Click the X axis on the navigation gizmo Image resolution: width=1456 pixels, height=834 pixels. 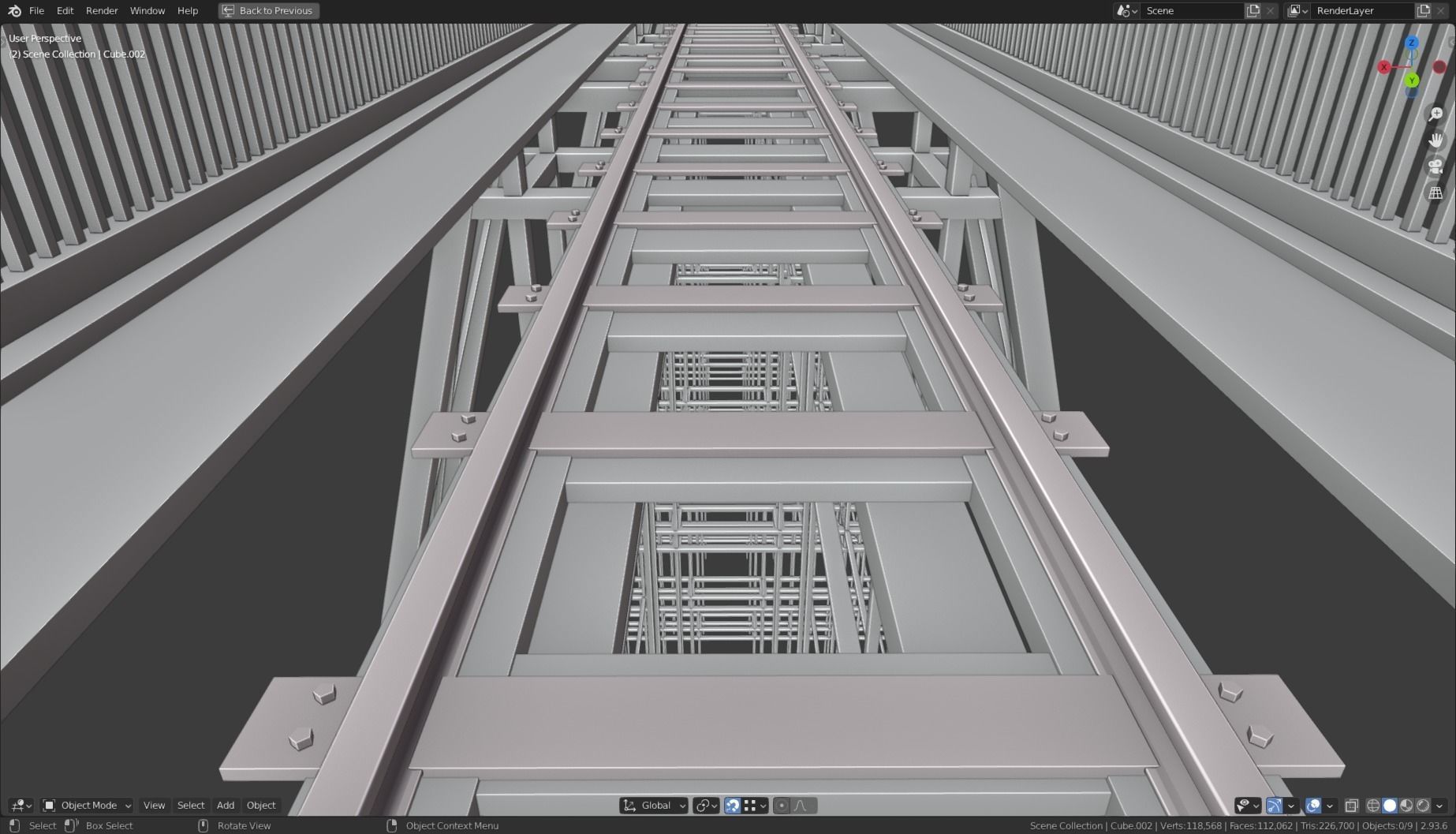[x=1383, y=67]
